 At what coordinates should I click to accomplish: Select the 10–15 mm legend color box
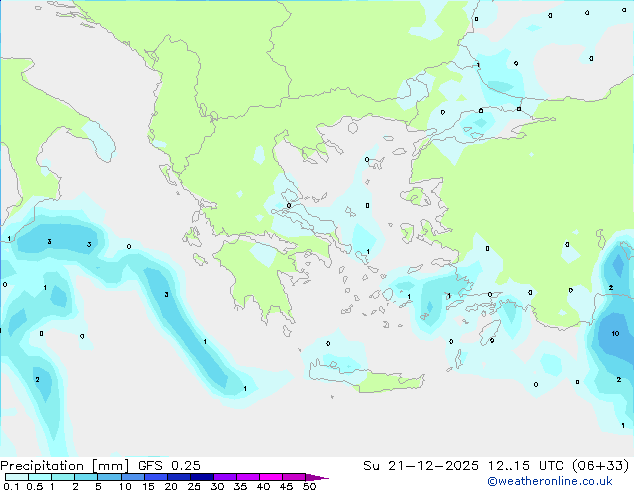[132, 477]
